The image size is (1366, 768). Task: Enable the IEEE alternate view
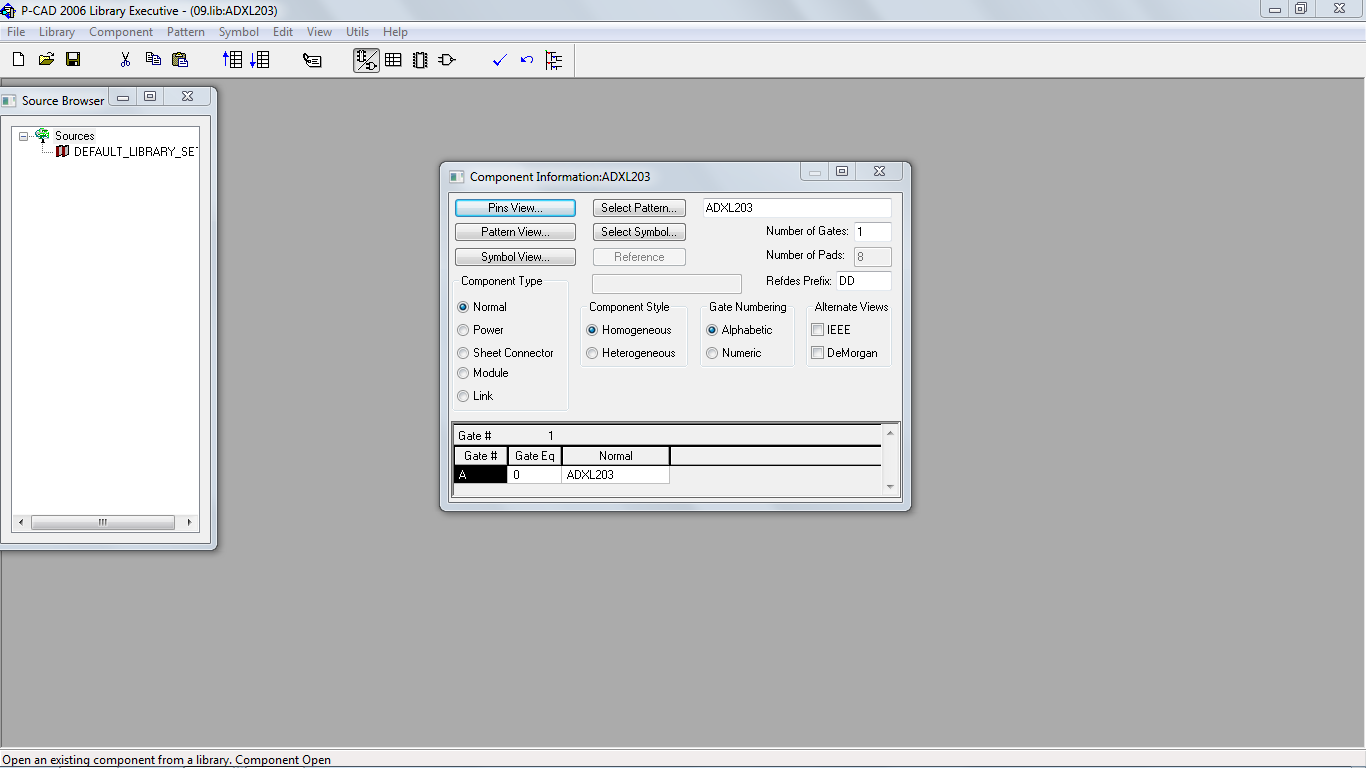click(x=818, y=330)
